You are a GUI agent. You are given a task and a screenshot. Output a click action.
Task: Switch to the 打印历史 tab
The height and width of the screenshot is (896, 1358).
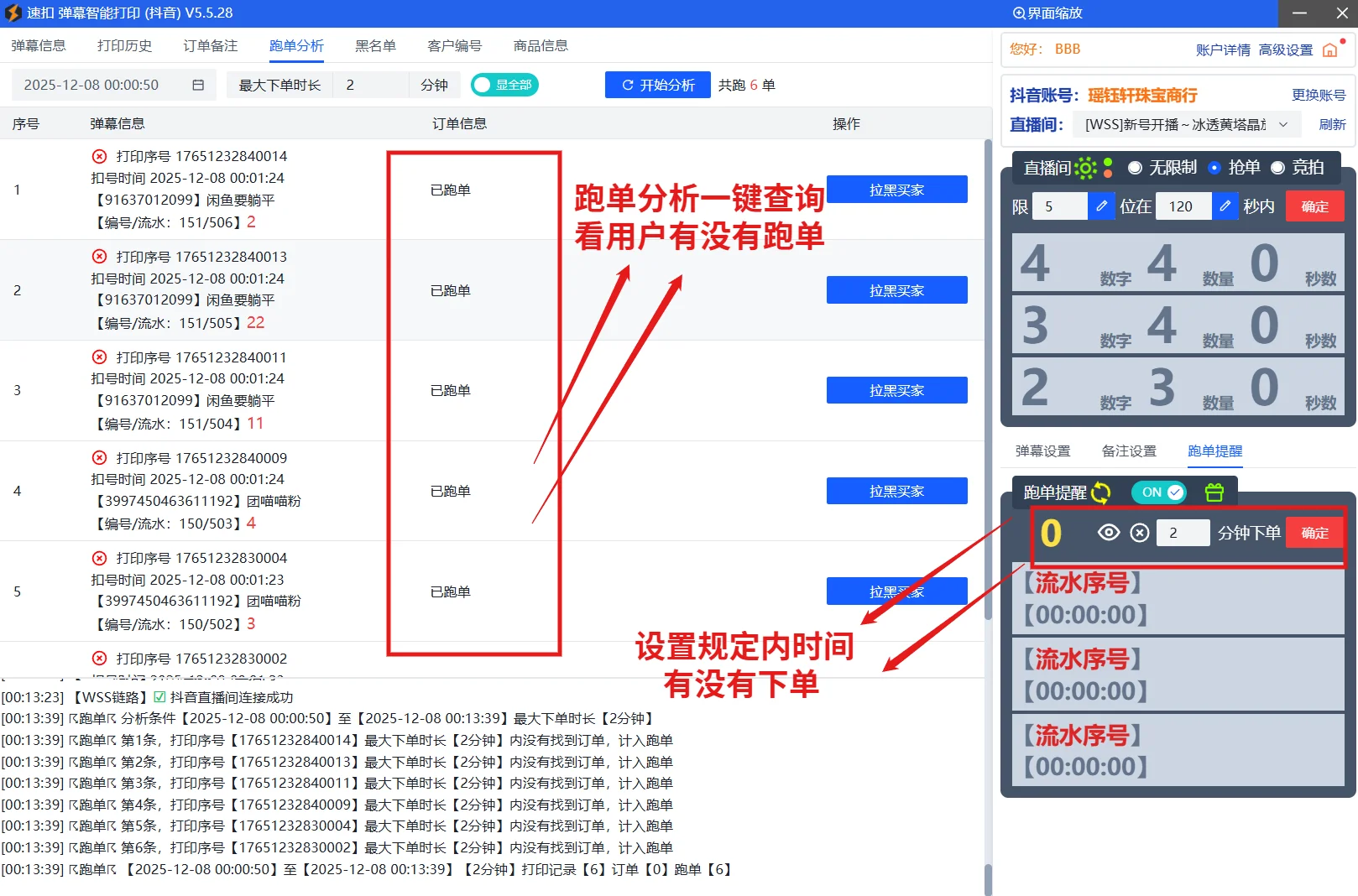pos(123,45)
